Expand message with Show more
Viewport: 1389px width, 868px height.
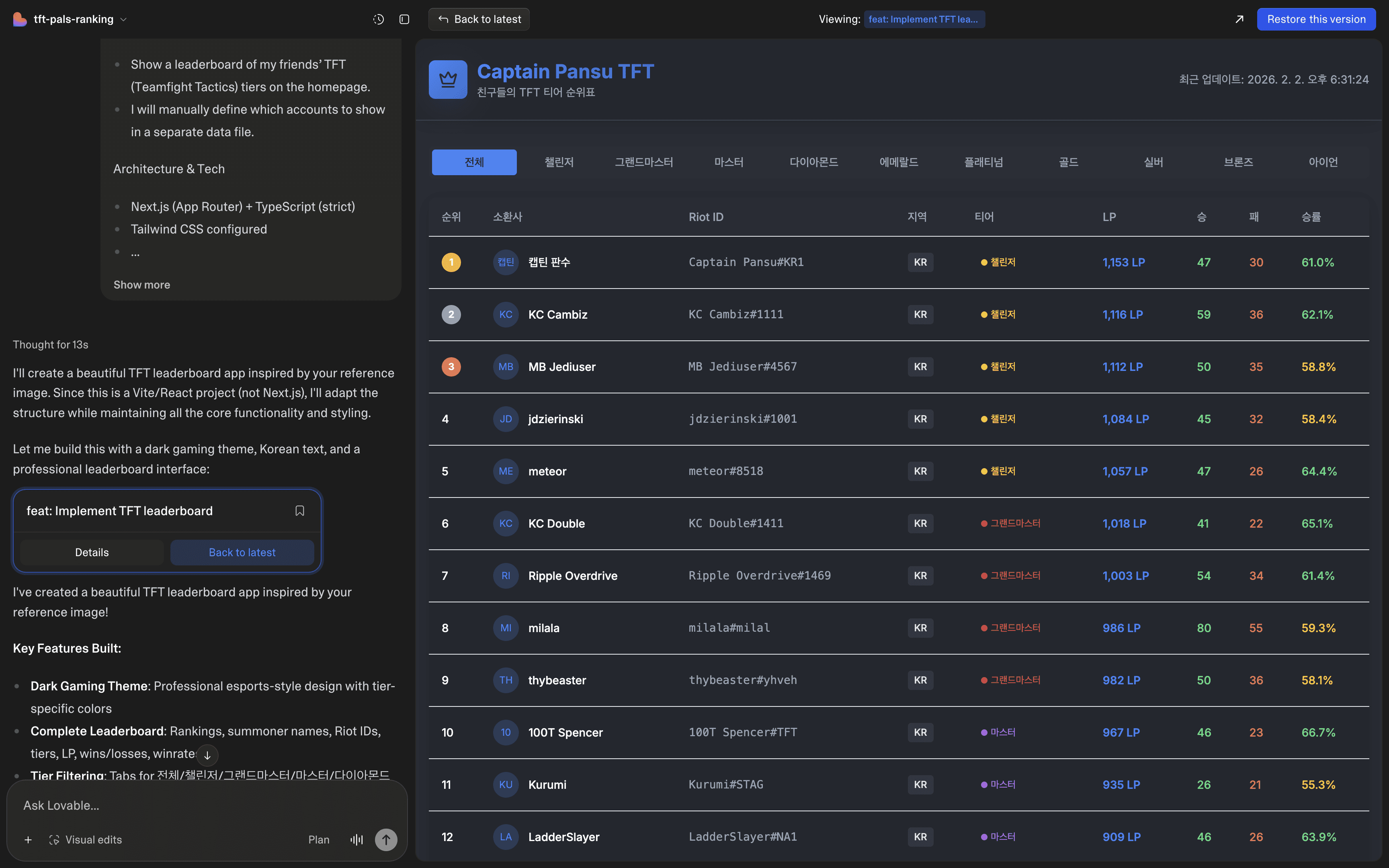point(142,285)
